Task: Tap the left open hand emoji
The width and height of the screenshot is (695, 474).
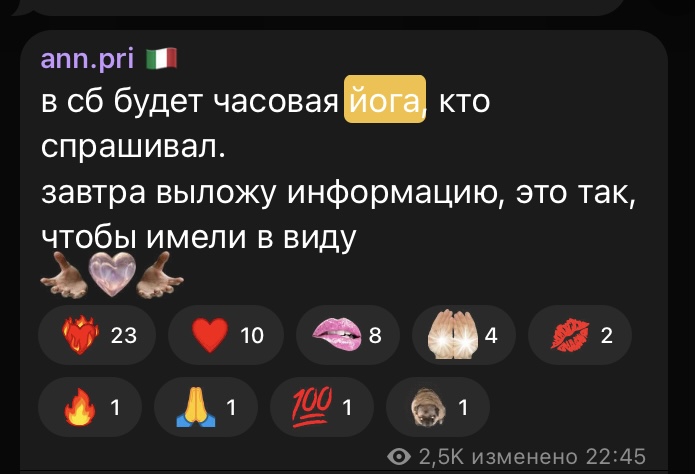Action: [x=64, y=275]
